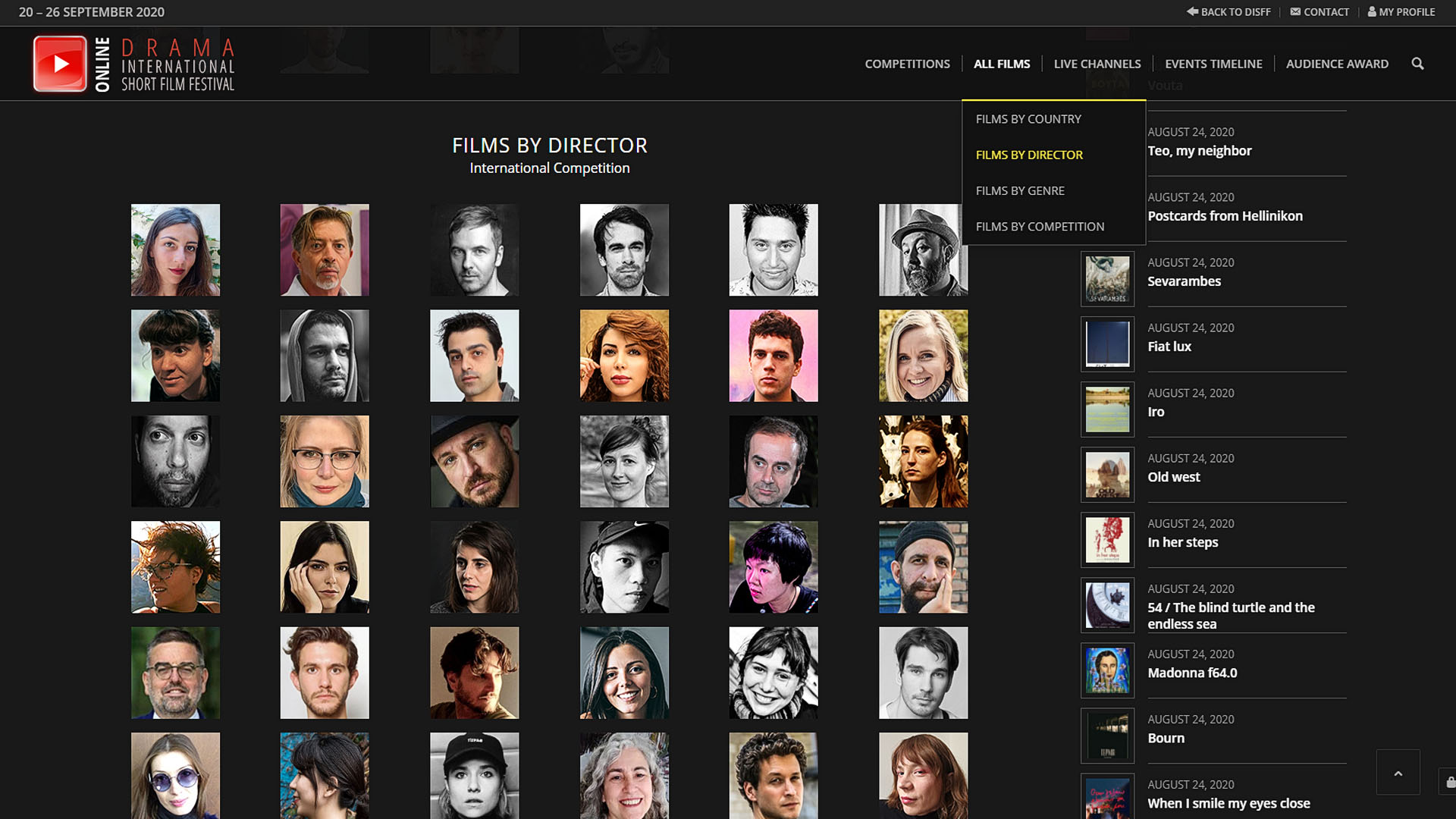Open Live Channels menu
This screenshot has width=1456, height=819.
coord(1097,64)
